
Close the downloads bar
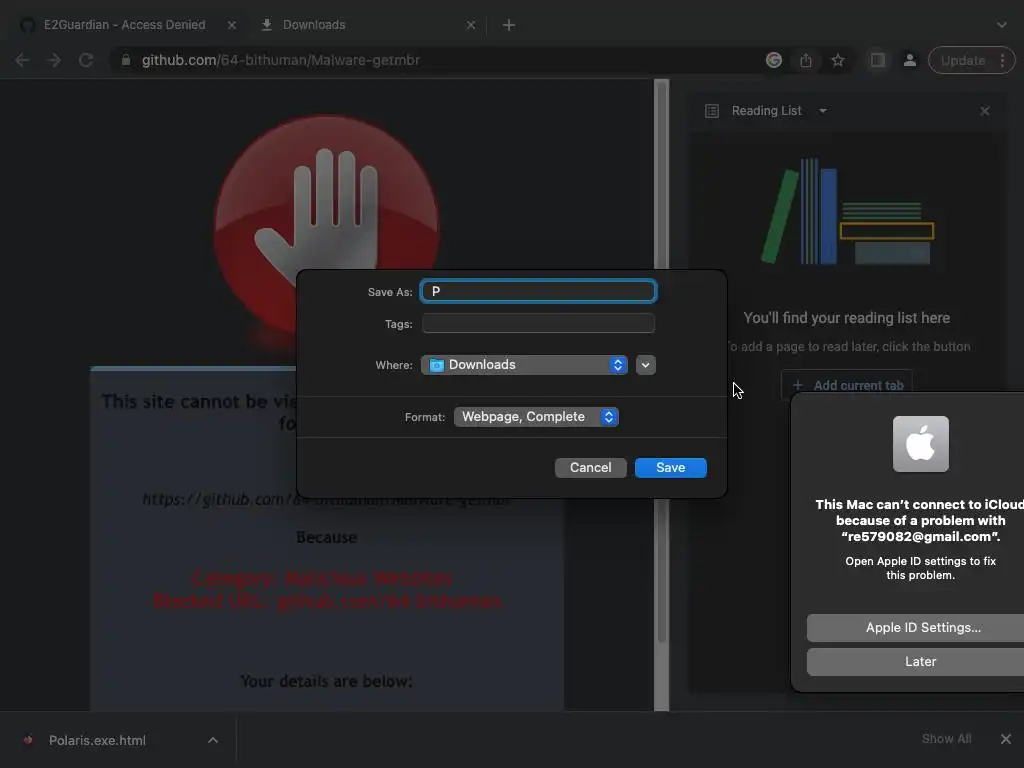coord(1006,739)
